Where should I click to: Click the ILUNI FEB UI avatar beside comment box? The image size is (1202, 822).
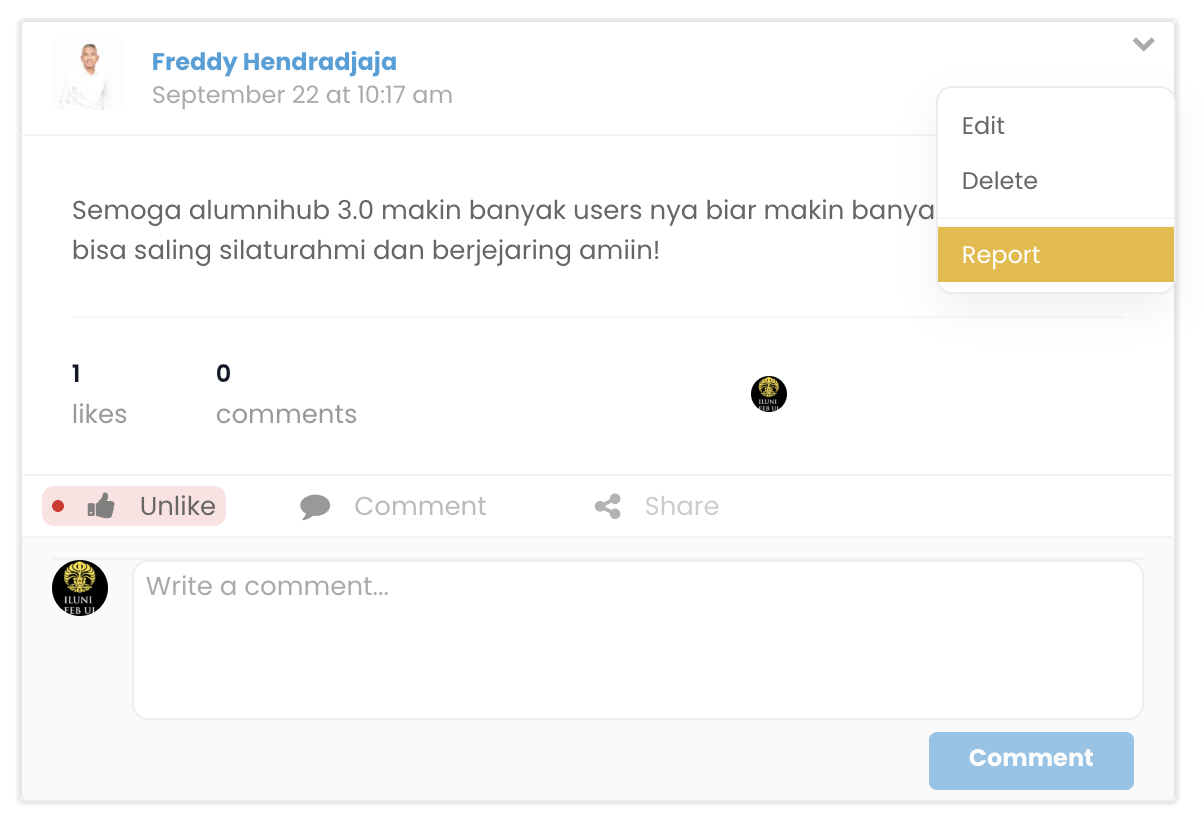(80, 588)
